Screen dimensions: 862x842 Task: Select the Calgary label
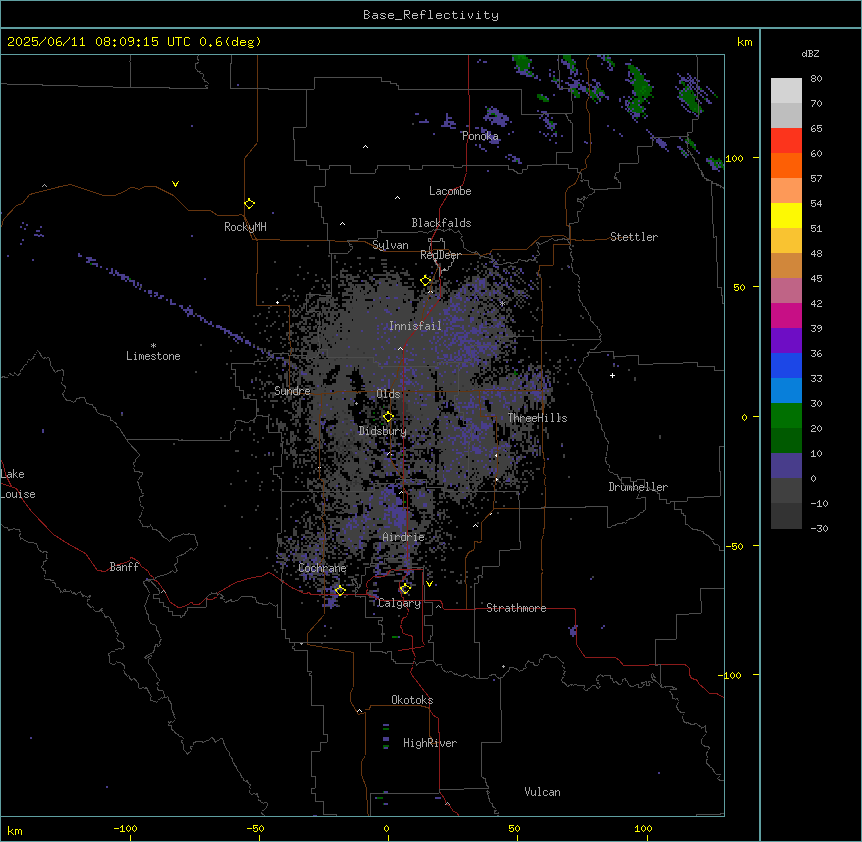pyautogui.click(x=399, y=603)
